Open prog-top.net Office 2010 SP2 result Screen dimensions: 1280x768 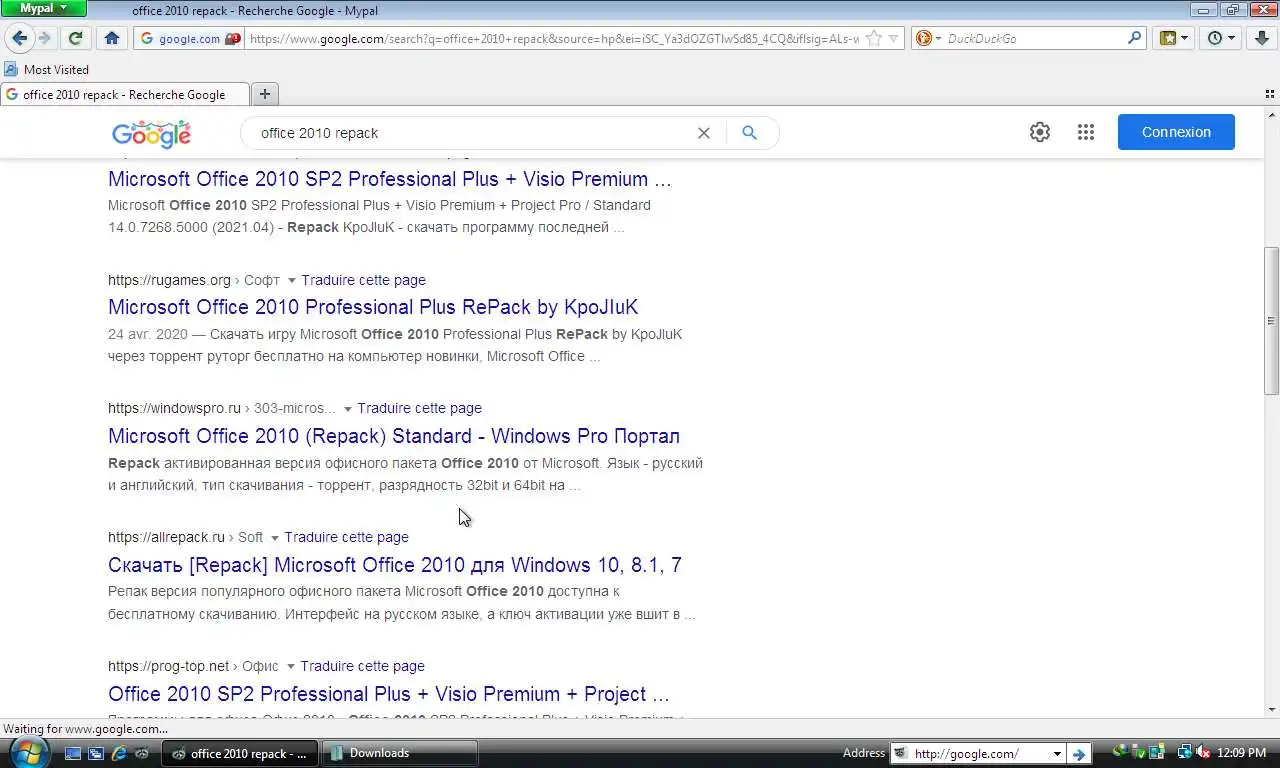point(389,694)
